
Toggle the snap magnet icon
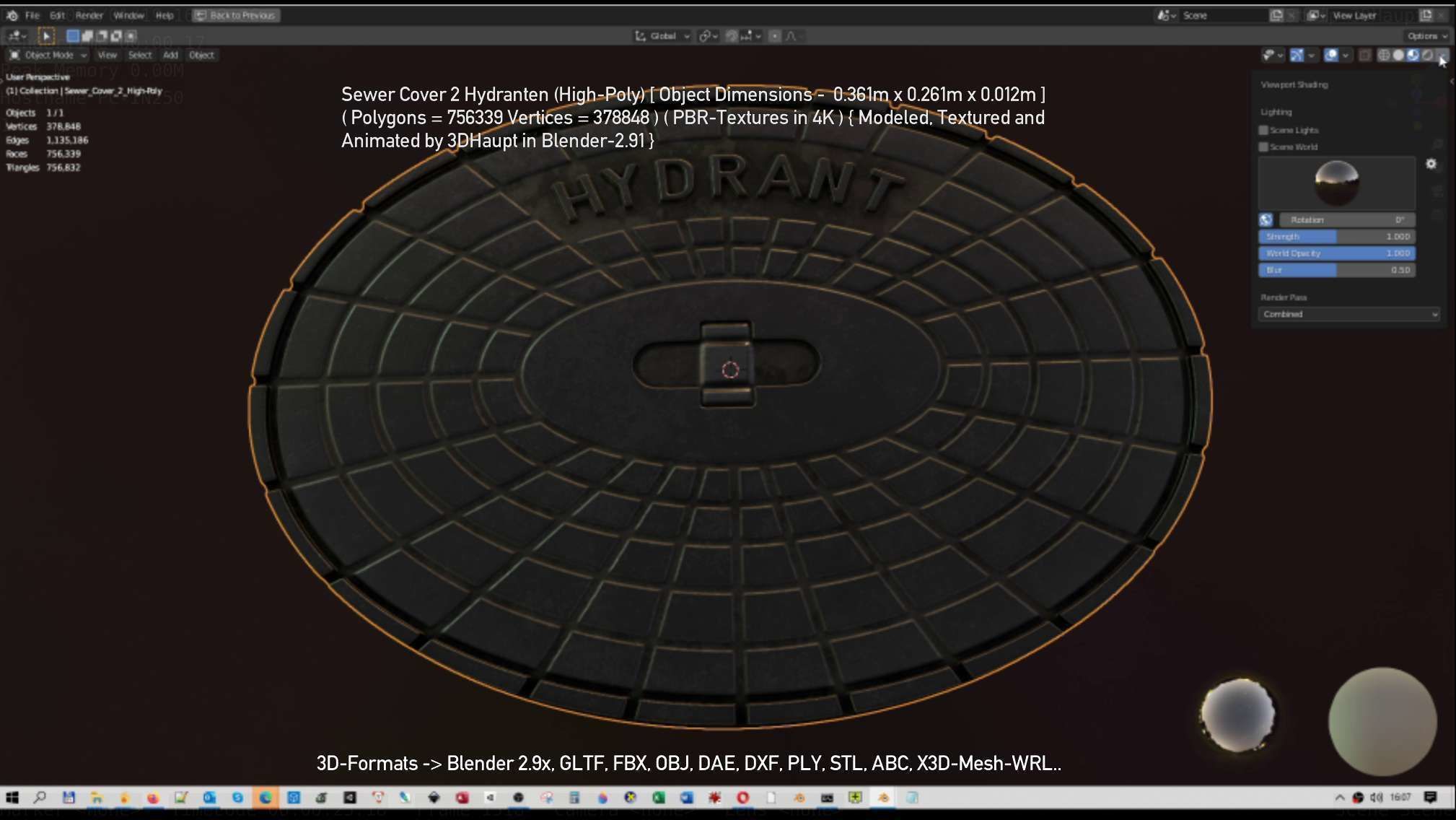(732, 35)
